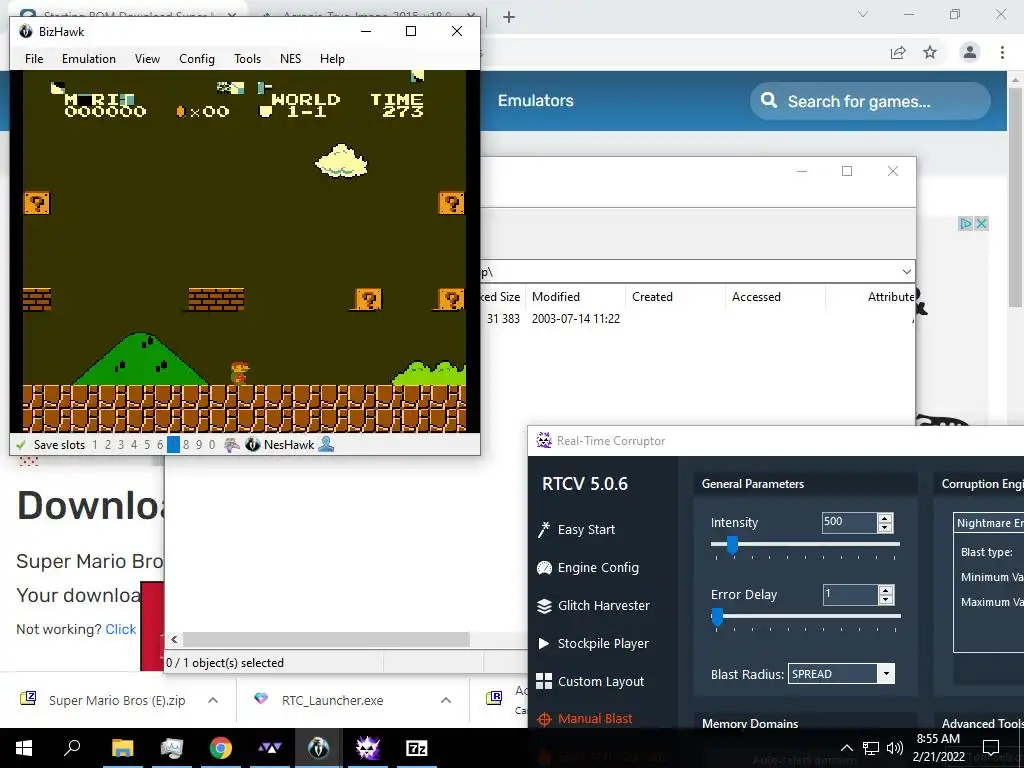
Task: Open the BizHawk Tools menu
Action: click(248, 59)
